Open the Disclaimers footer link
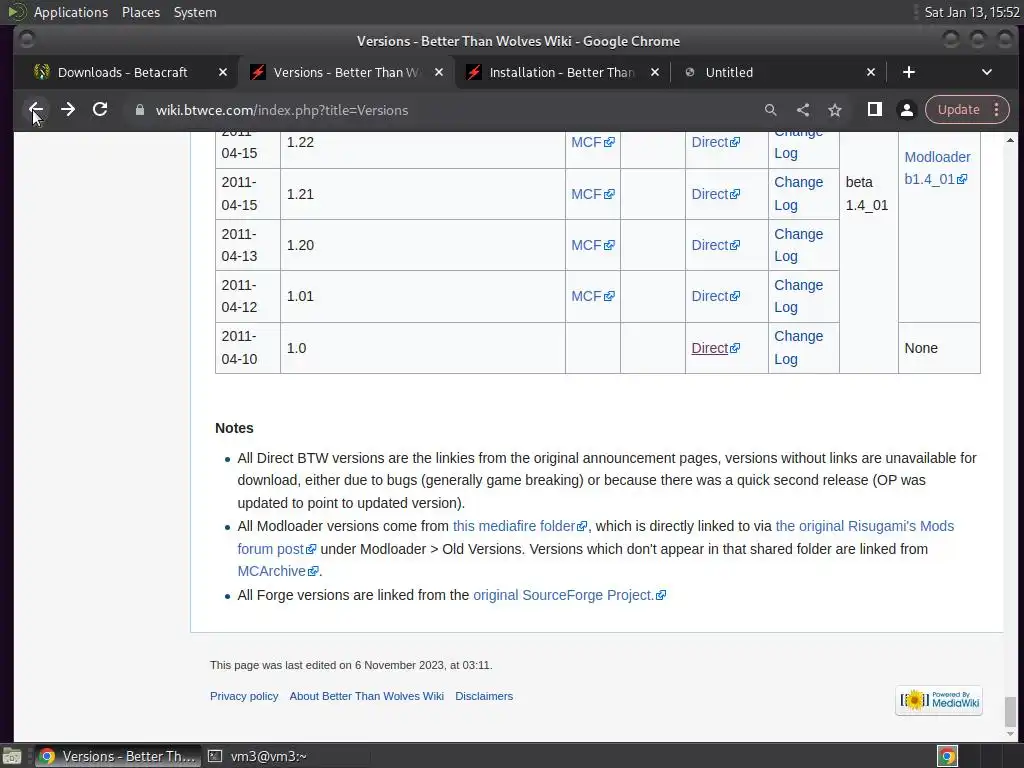 click(484, 696)
